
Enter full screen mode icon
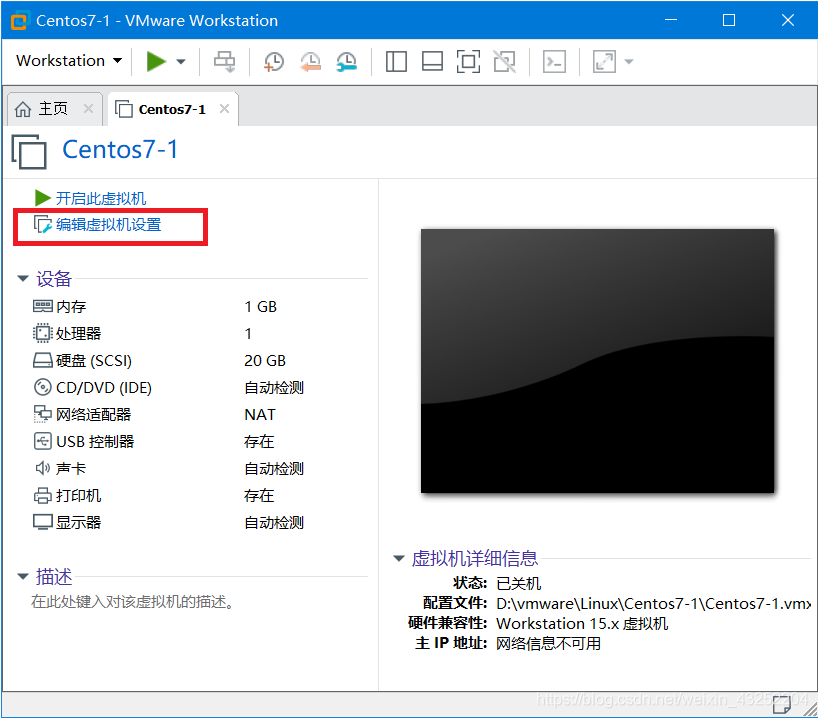coord(468,62)
